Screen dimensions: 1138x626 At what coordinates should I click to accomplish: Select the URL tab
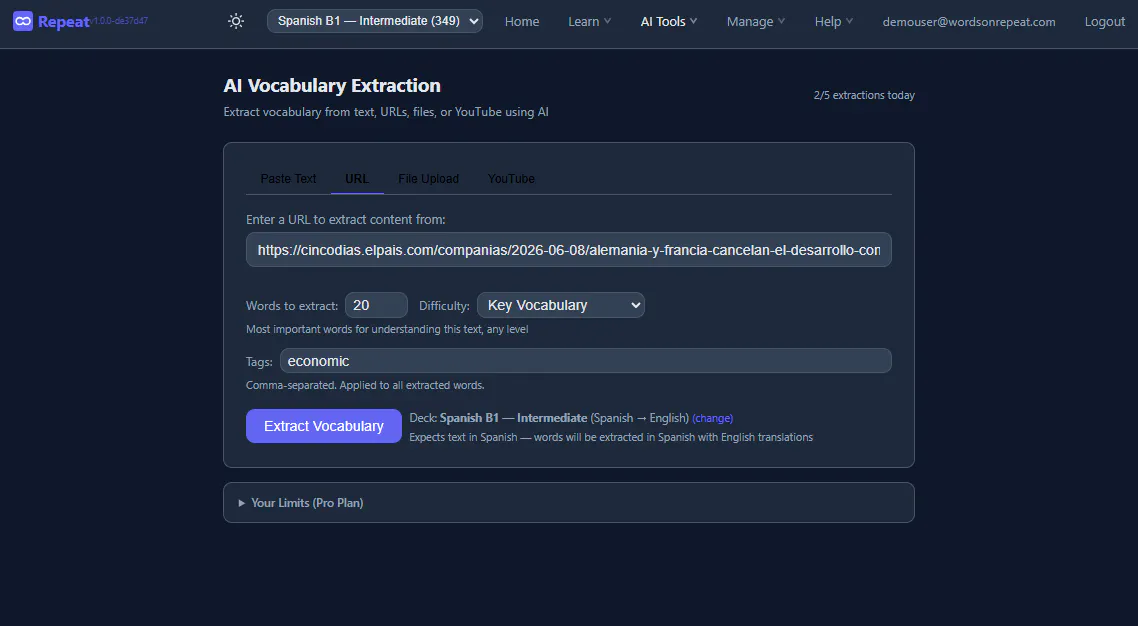point(357,178)
